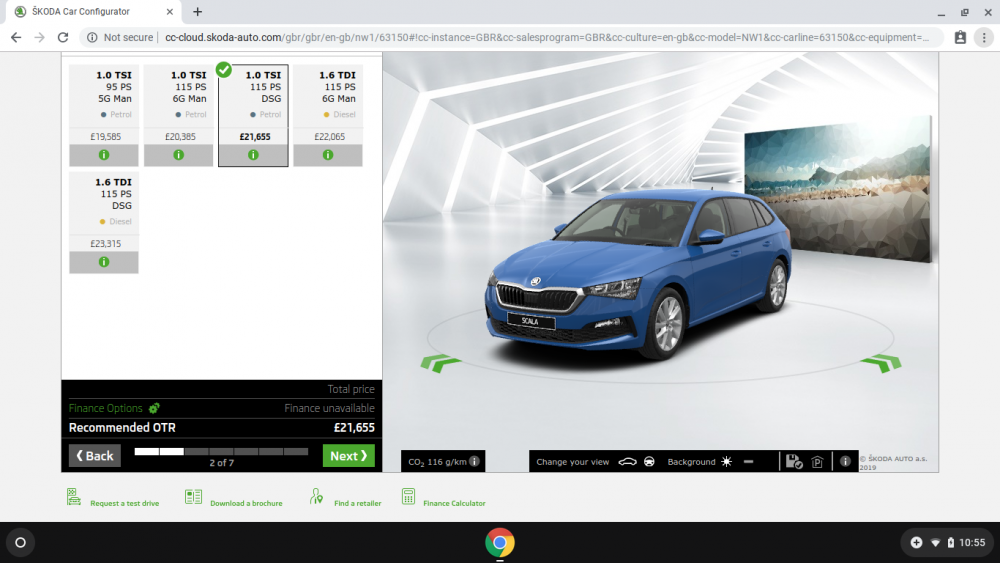This screenshot has width=1000, height=563.
Task: Switch to exterior car view
Action: point(628,462)
